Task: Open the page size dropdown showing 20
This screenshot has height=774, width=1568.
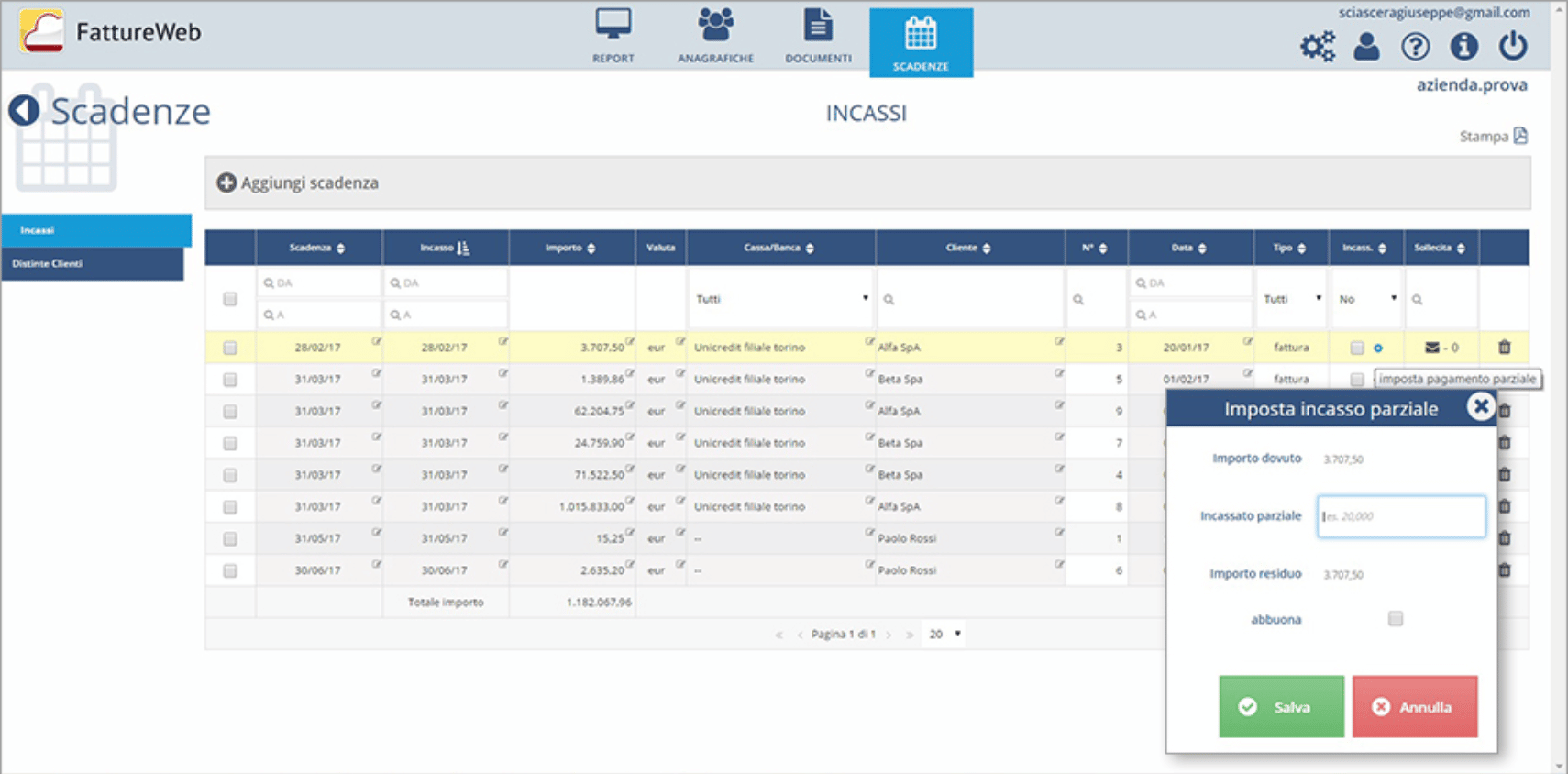Action: click(944, 635)
